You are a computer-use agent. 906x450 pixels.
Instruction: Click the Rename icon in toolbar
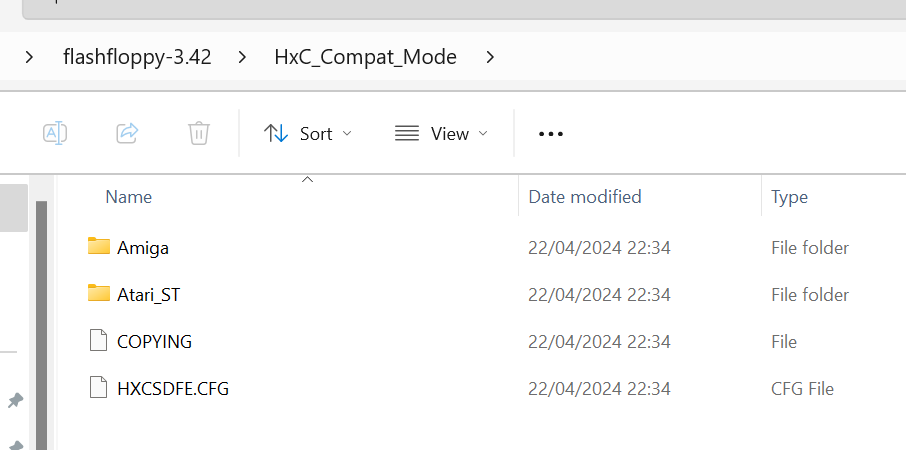click(x=55, y=133)
